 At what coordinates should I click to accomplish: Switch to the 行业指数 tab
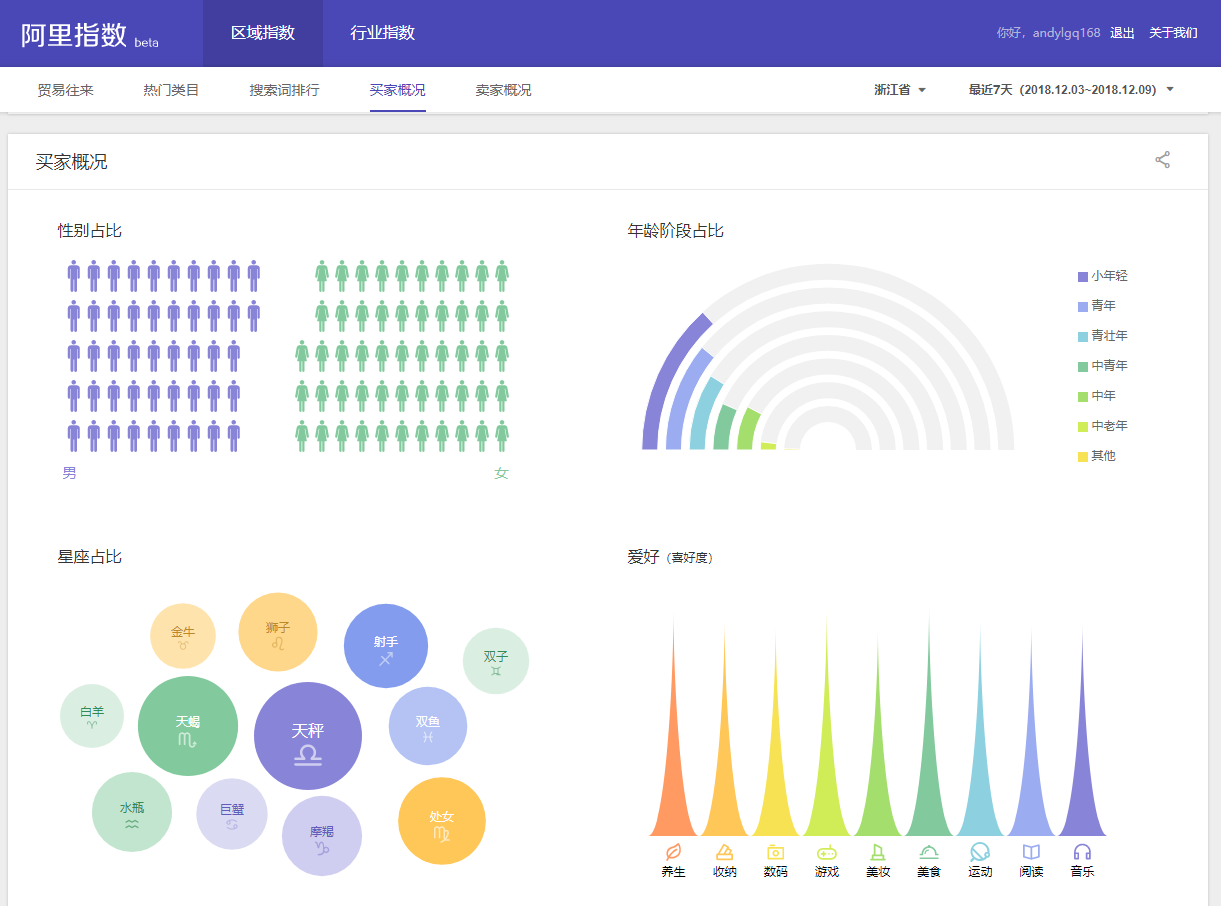pyautogui.click(x=382, y=33)
